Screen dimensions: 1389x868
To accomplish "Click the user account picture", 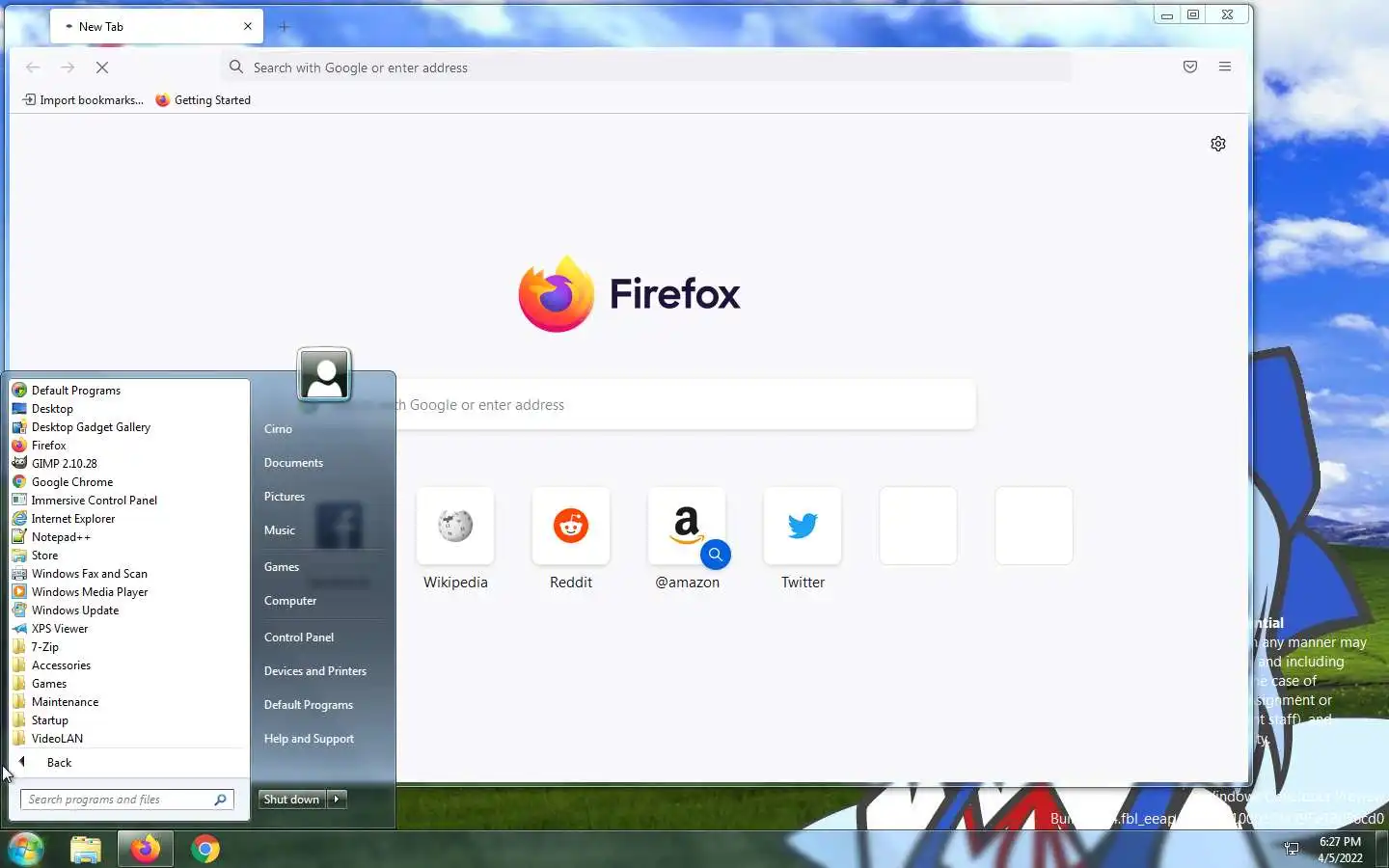I will coord(324,374).
